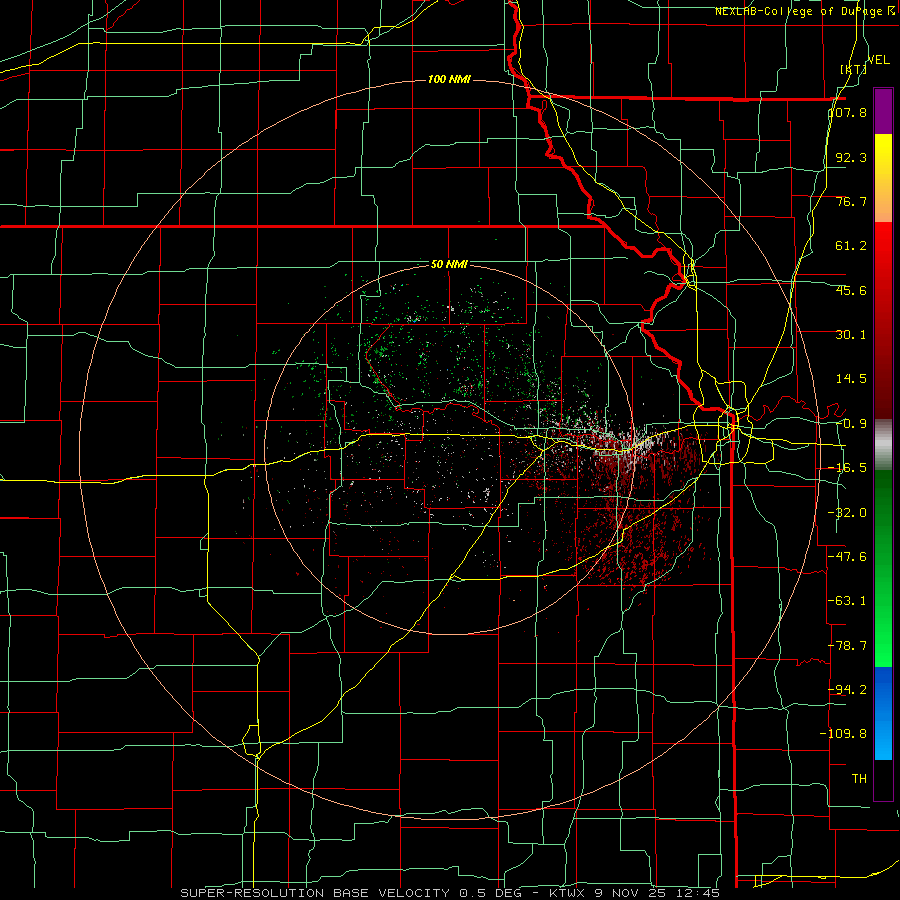Image resolution: width=900 pixels, height=900 pixels.
Task: Click the blue segment of the color bar
Action: (883, 713)
